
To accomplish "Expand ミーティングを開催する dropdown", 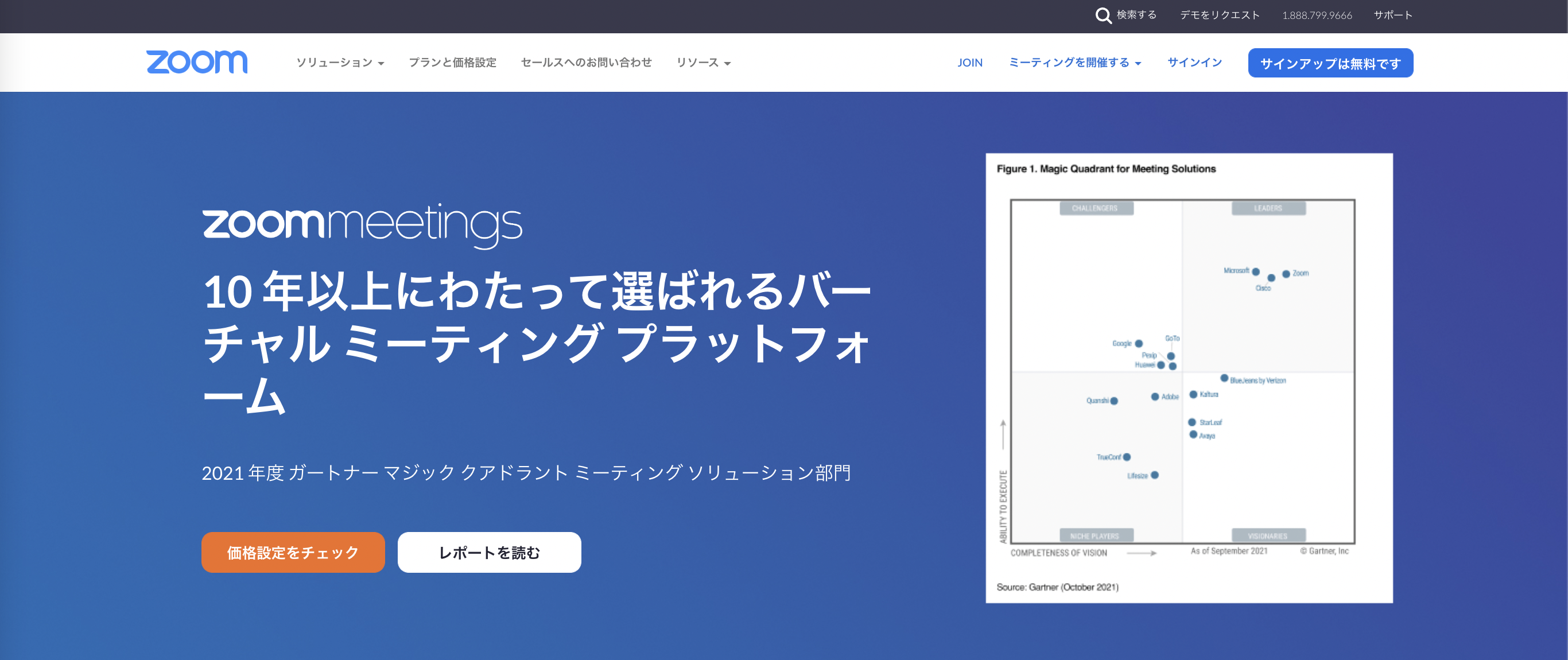I will [1075, 63].
